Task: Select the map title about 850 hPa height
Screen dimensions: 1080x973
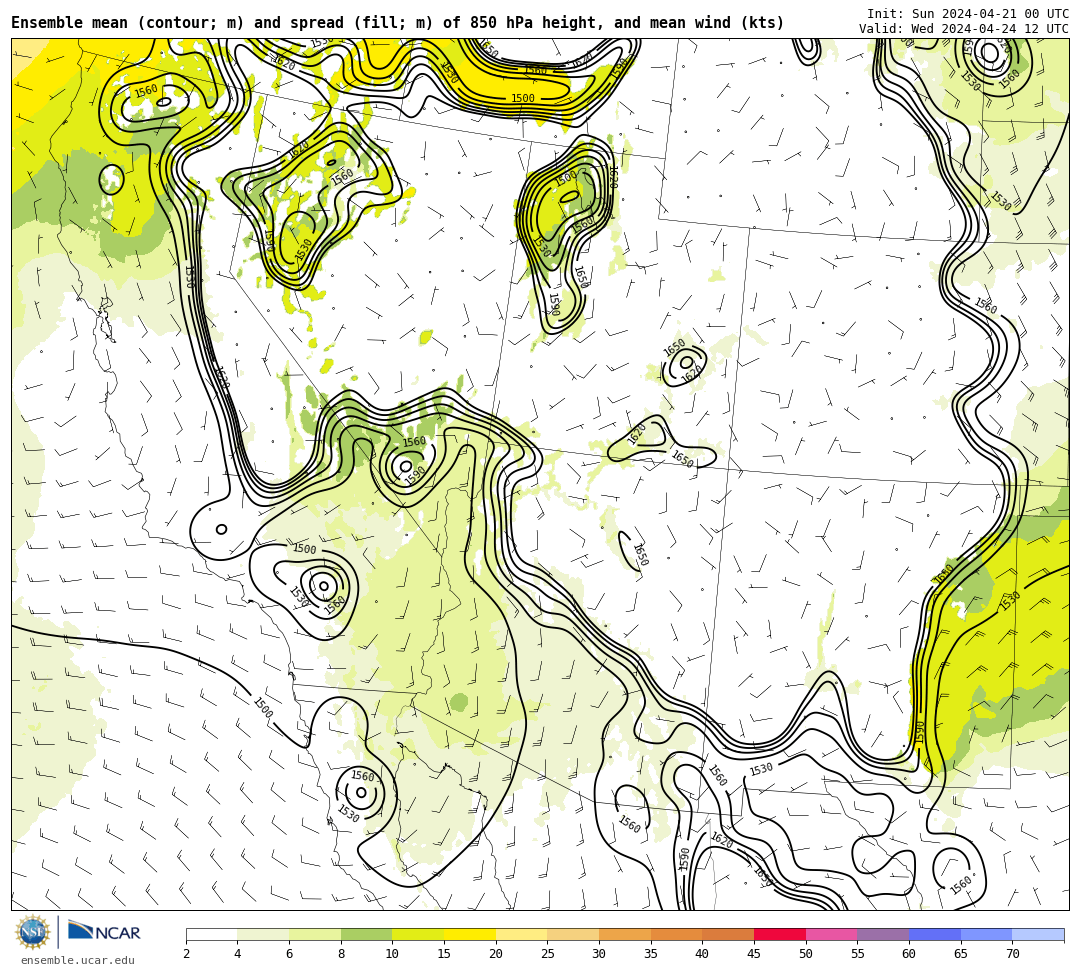Action: 397,23
